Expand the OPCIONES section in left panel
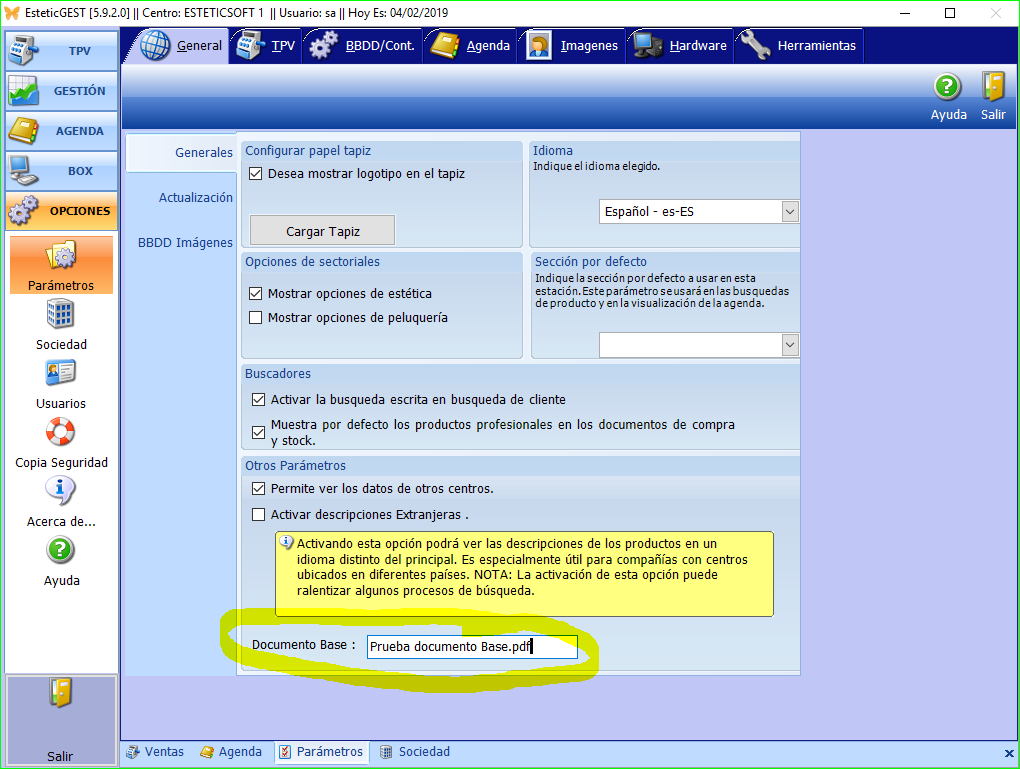Screen dimensions: 1020x769 [x=61, y=211]
